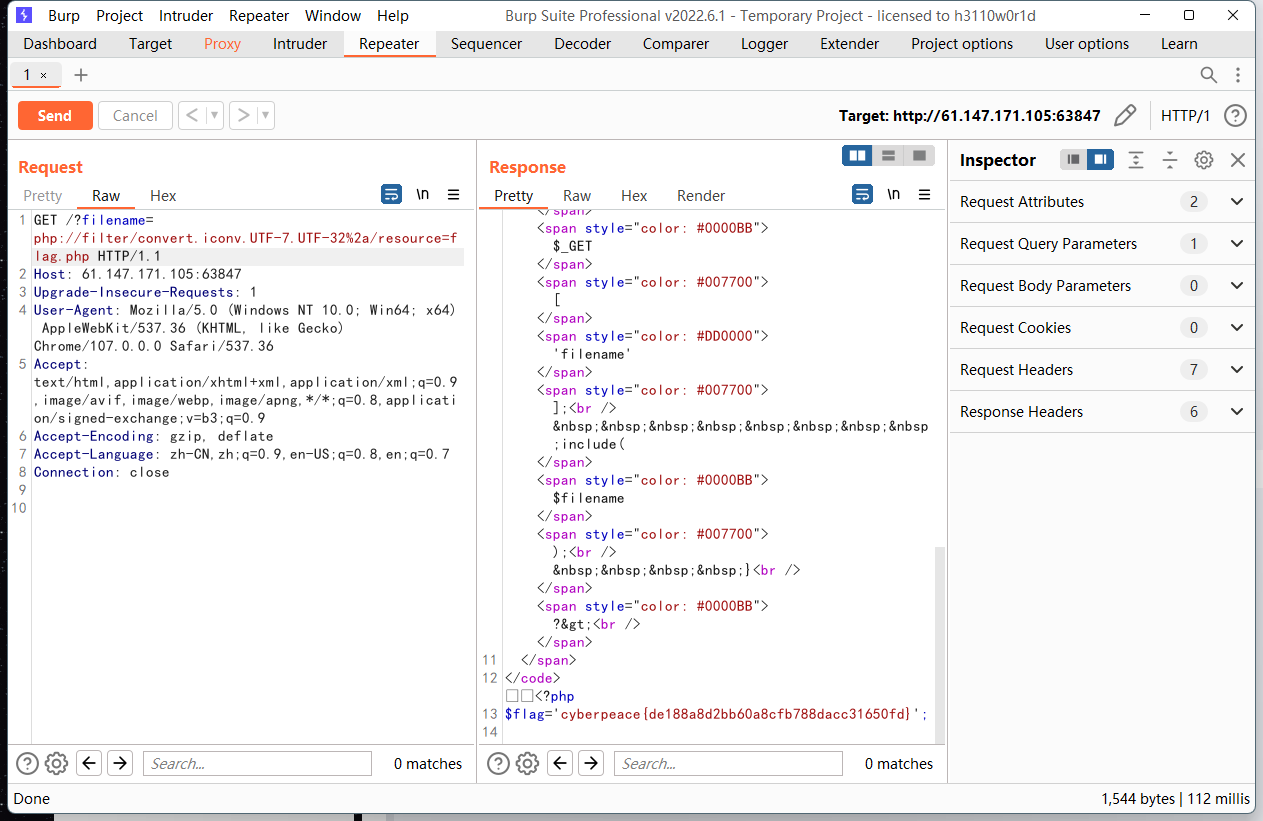Image resolution: width=1263 pixels, height=821 pixels.
Task: Collapse all Inspector sections icon
Action: (x=1170, y=160)
